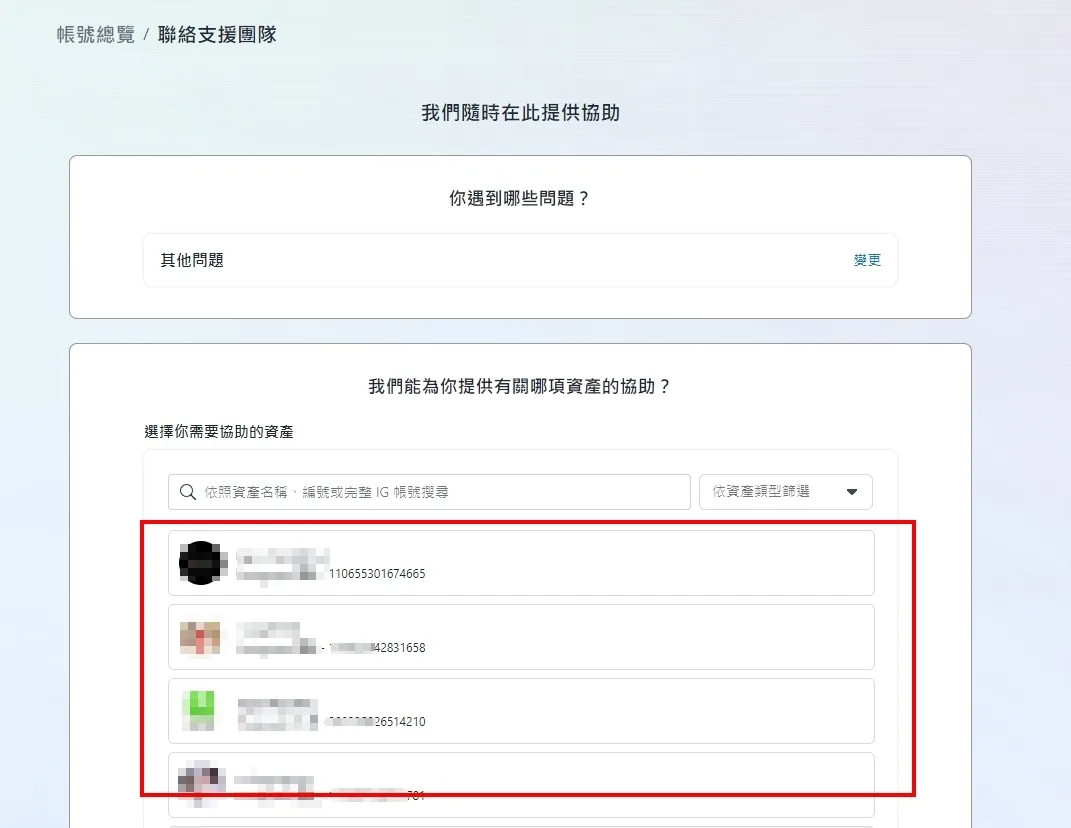This screenshot has height=828, width=1071.
Task: Select asset row ending in 42831658
Action: pyautogui.click(x=521, y=637)
